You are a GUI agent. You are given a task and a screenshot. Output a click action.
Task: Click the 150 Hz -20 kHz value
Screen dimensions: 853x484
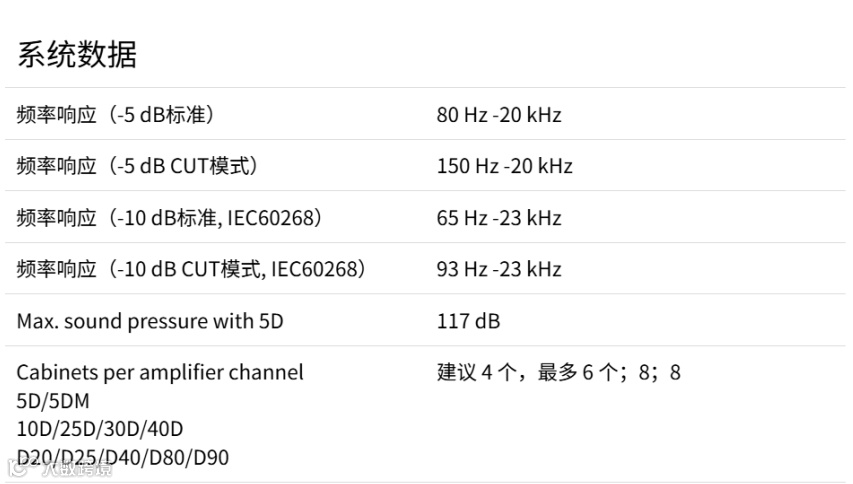[x=504, y=166]
